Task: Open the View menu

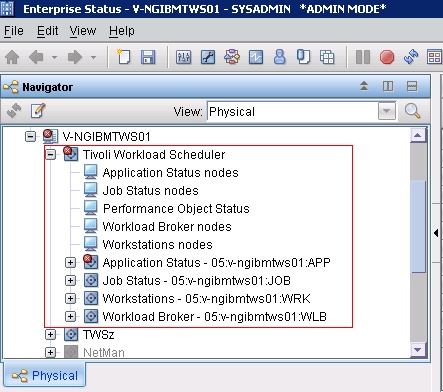Action: (x=83, y=31)
